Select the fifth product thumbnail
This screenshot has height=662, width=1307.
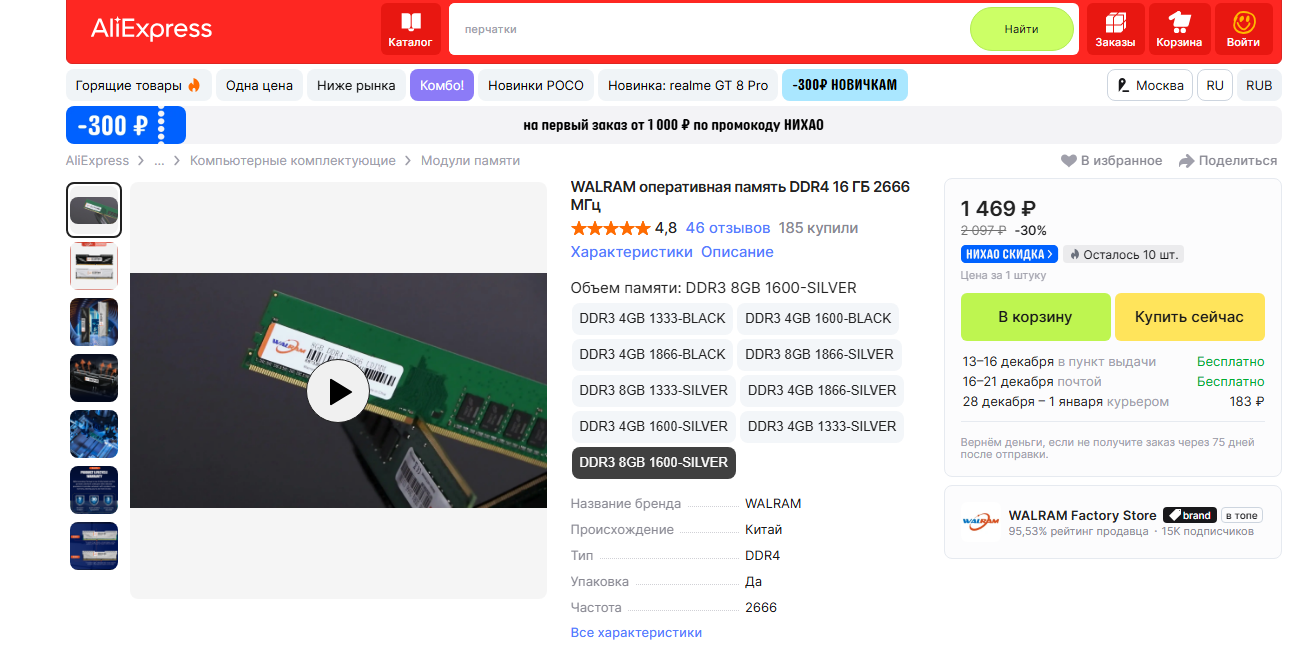94,434
